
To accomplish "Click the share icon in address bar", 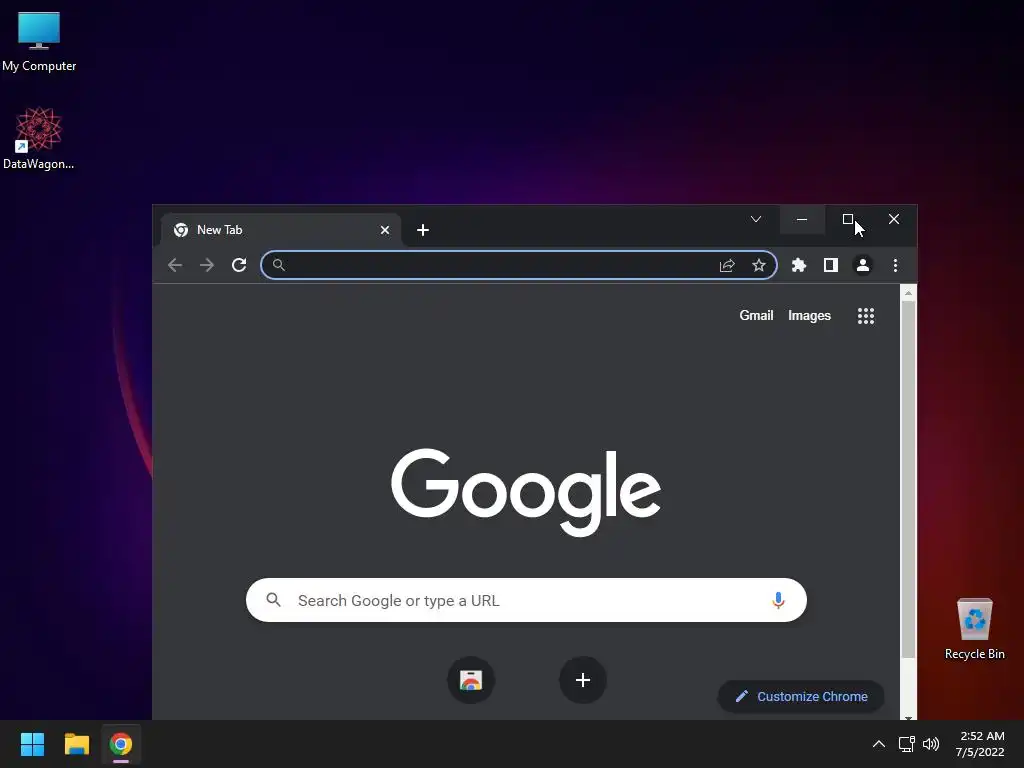I will click(727, 265).
